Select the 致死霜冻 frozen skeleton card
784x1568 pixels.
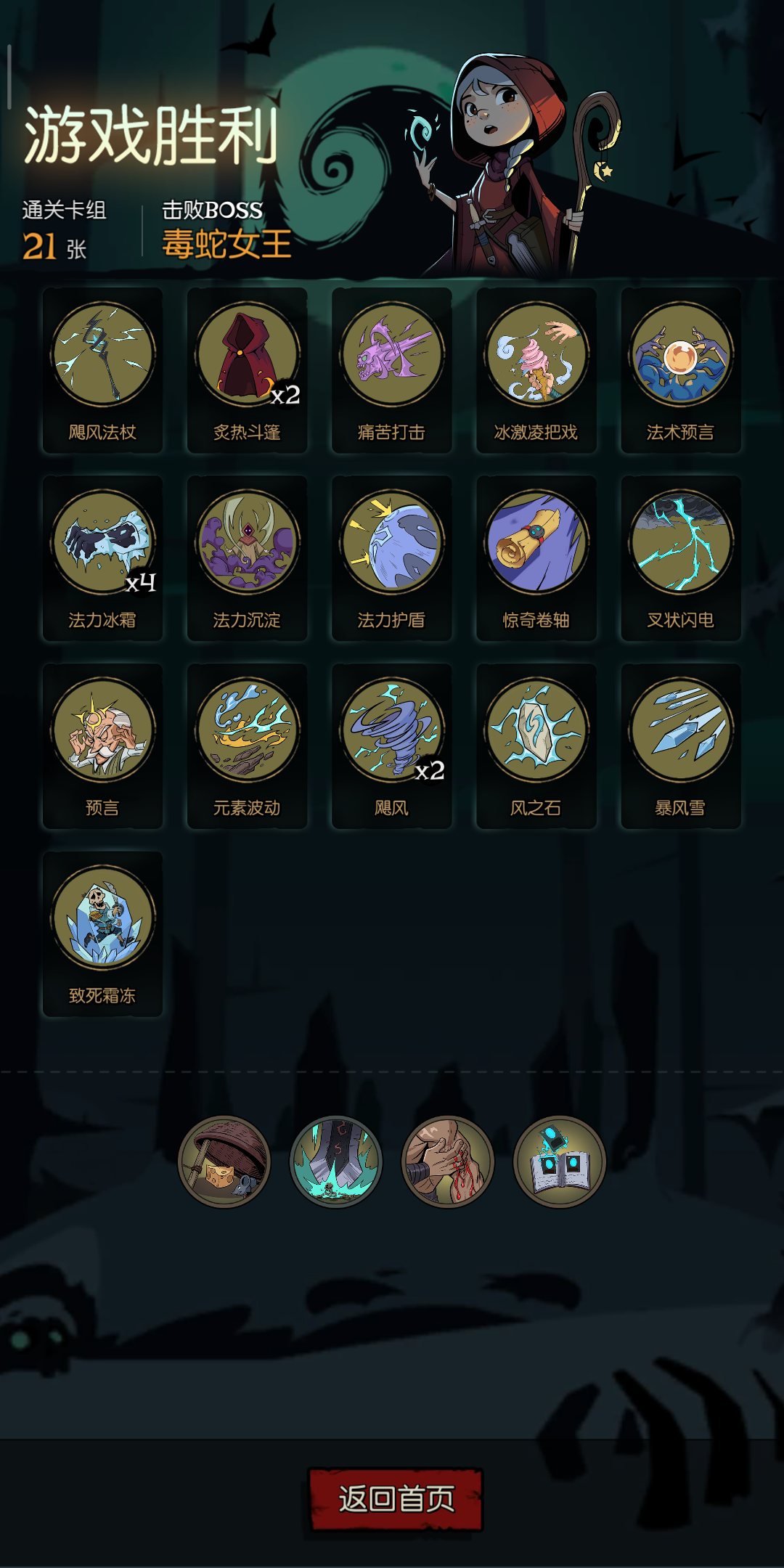pyautogui.click(x=102, y=934)
